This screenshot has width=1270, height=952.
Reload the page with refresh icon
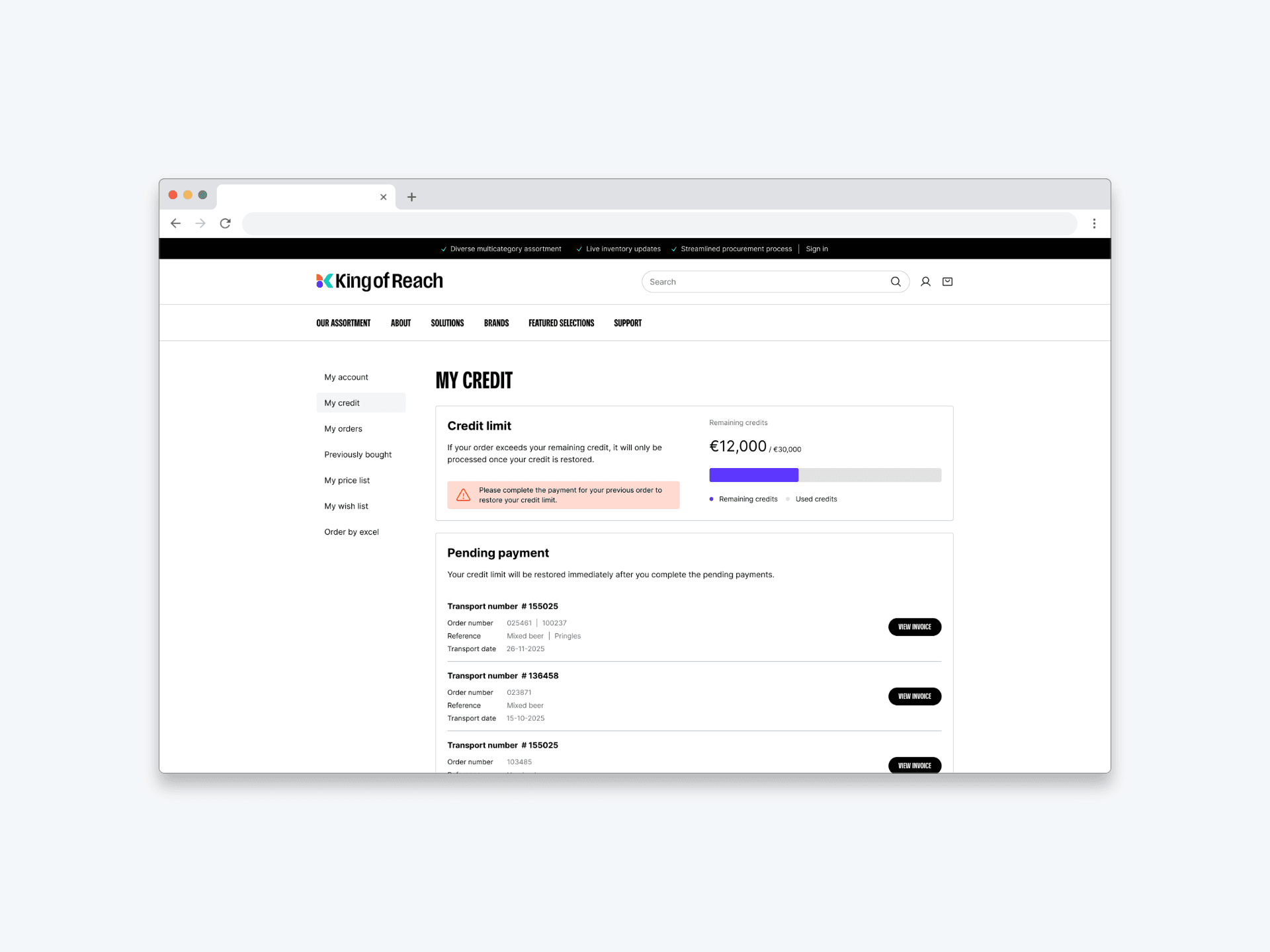coord(226,223)
